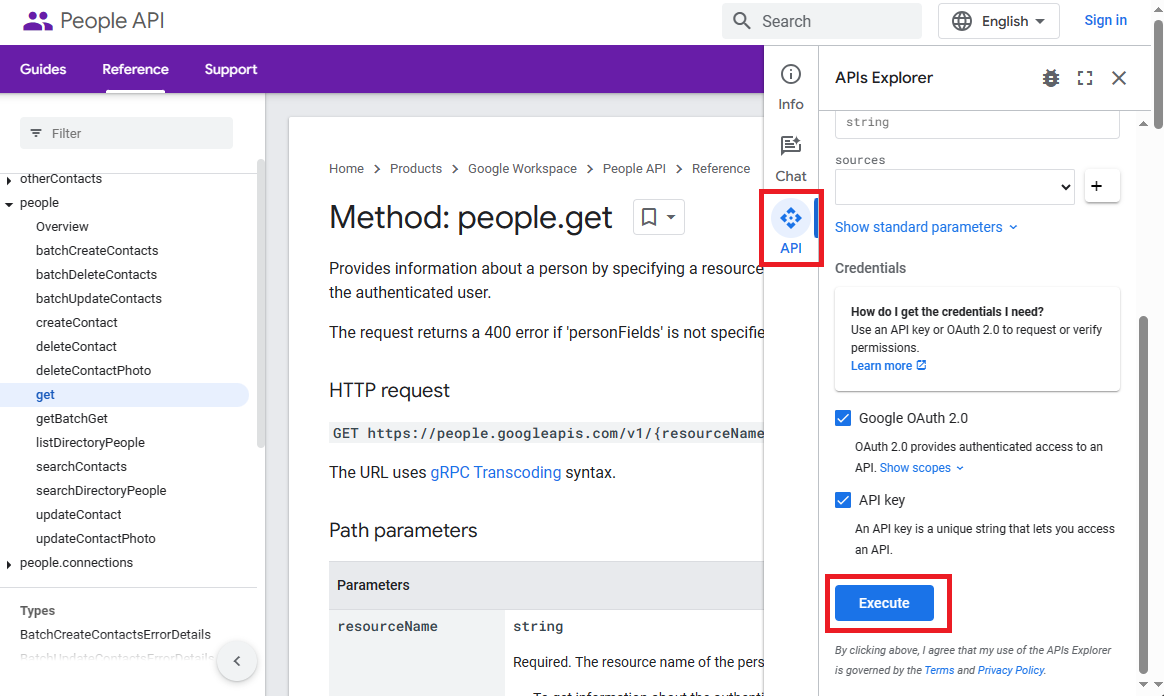Select batchCreateContacts in the sidebar
The height and width of the screenshot is (696, 1164).
[97, 251]
